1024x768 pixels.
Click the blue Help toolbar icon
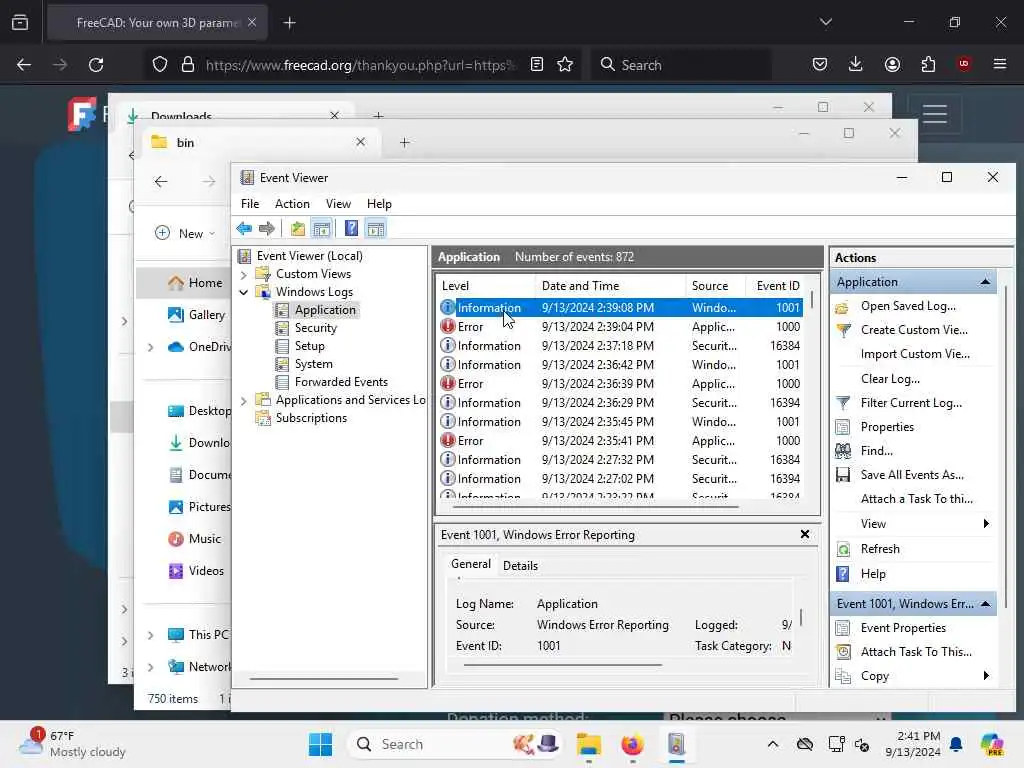pyautogui.click(x=351, y=229)
